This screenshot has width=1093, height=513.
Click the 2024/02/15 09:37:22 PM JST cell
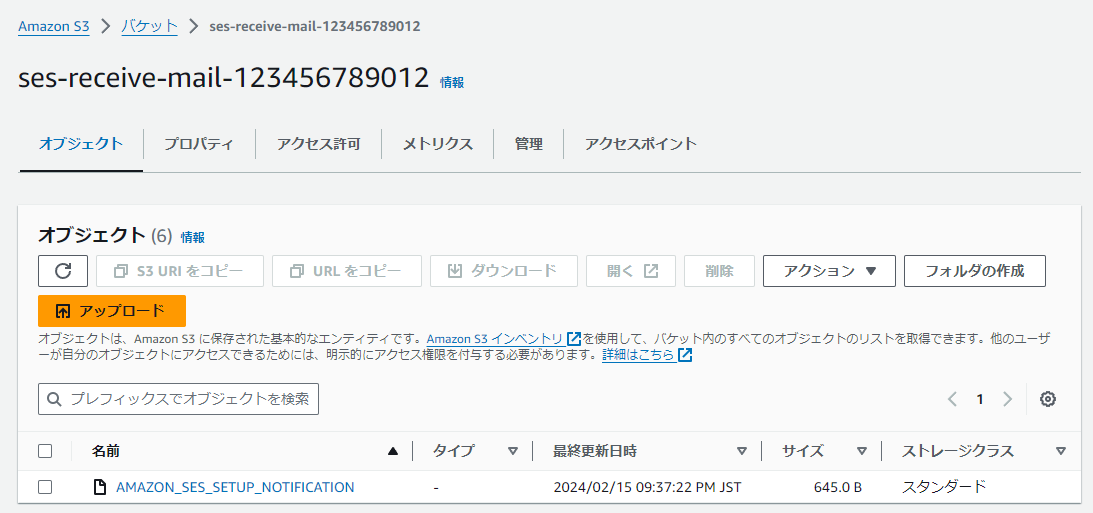647,487
